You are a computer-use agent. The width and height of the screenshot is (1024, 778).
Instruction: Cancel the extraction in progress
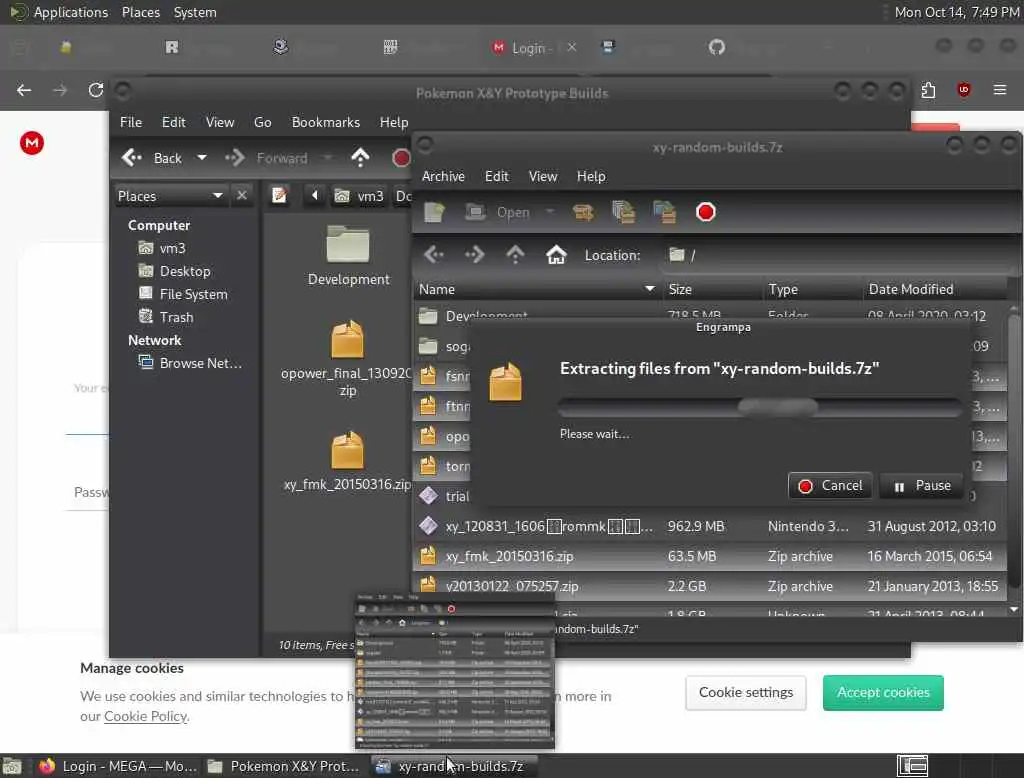click(x=830, y=485)
